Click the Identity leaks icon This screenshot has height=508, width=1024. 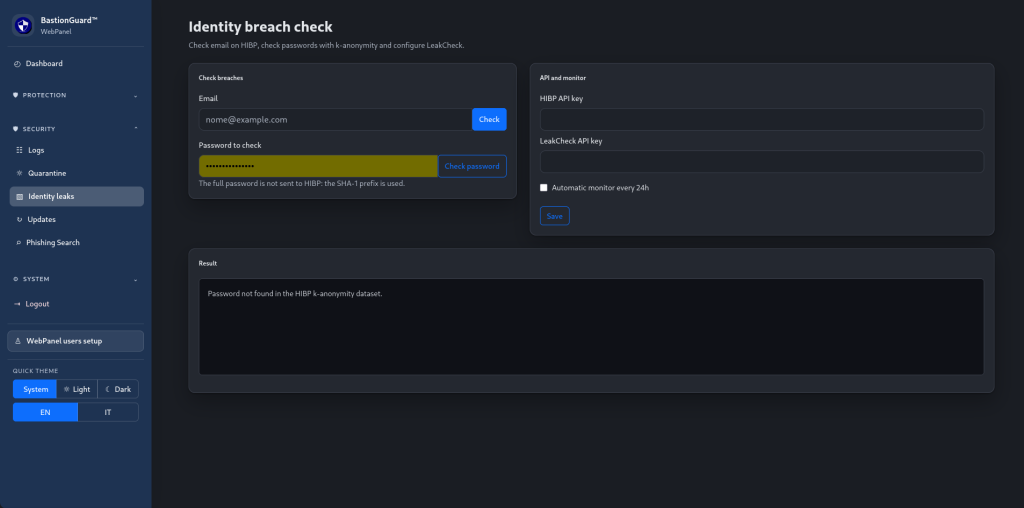[19, 197]
